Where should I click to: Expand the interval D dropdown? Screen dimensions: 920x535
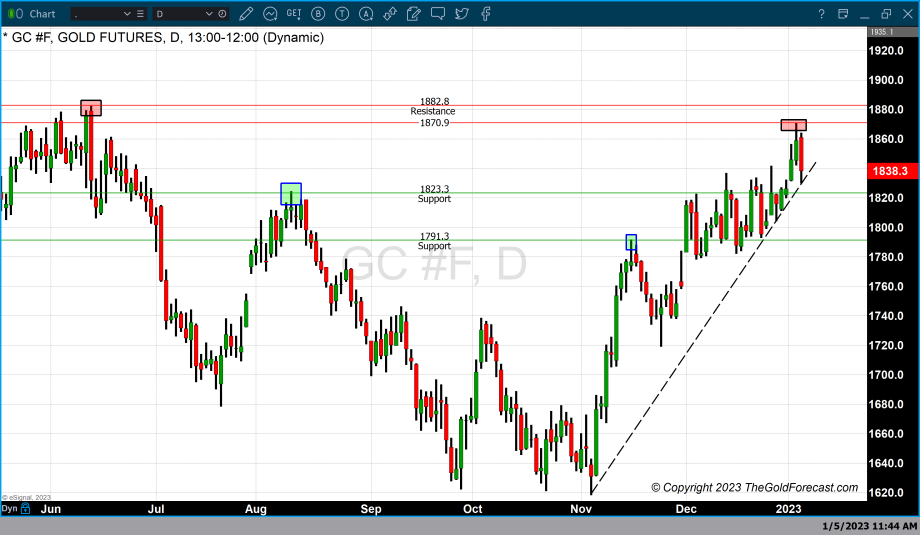click(209, 13)
